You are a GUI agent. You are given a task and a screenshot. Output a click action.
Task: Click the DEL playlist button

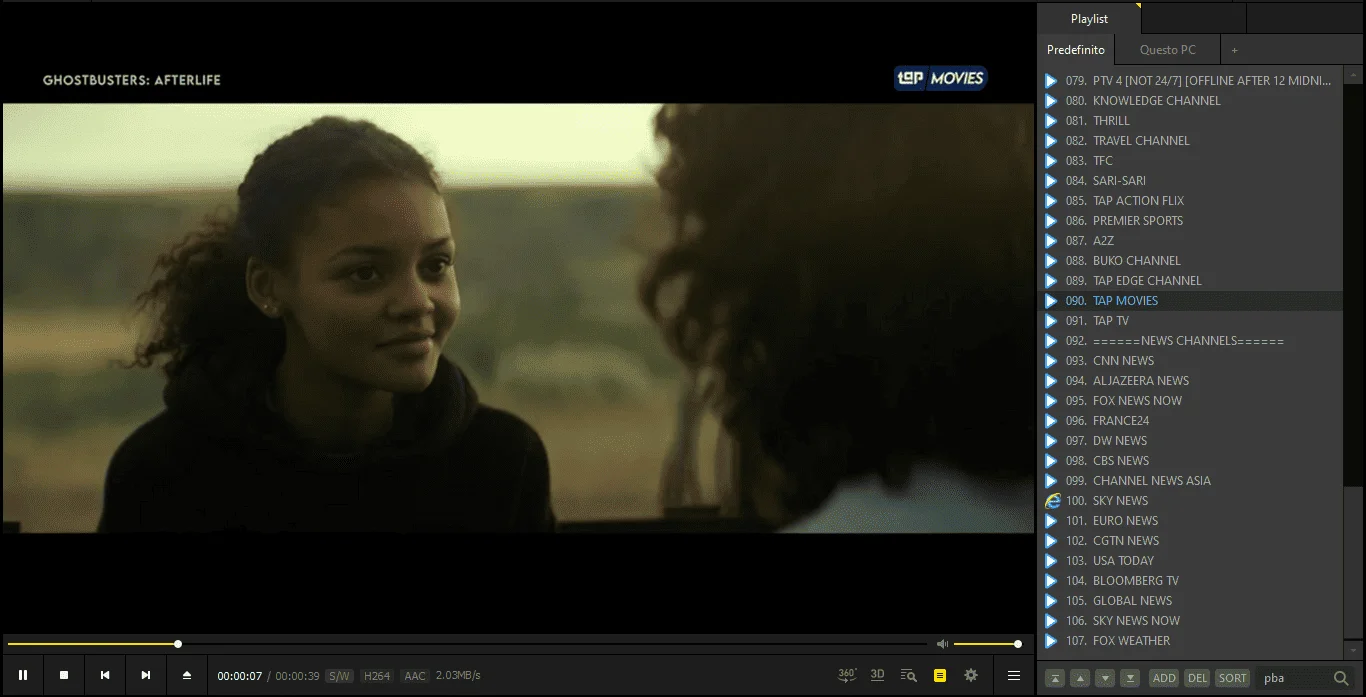[x=1197, y=678]
